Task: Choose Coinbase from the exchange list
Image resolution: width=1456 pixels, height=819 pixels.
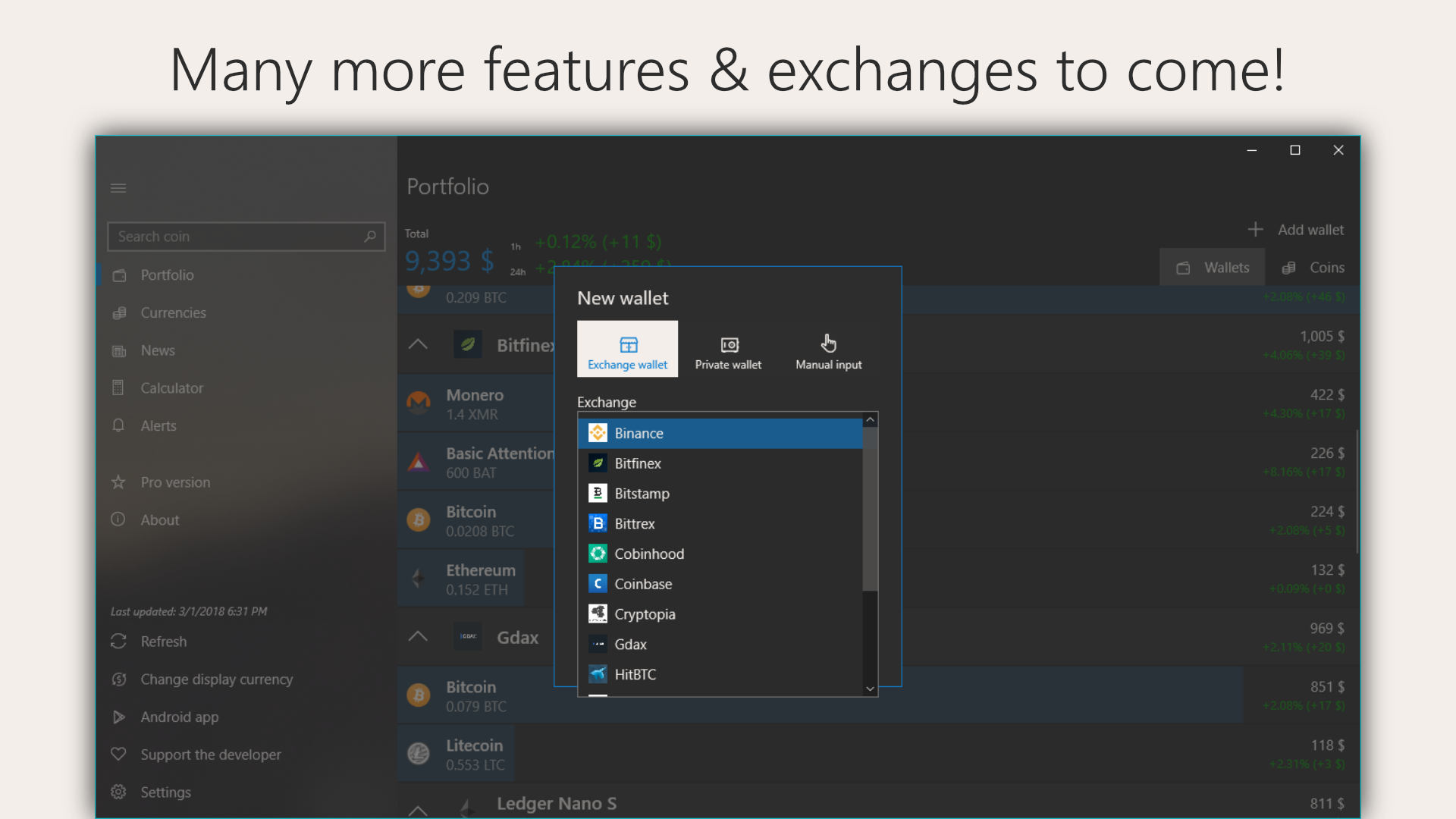Action: pyautogui.click(x=643, y=584)
